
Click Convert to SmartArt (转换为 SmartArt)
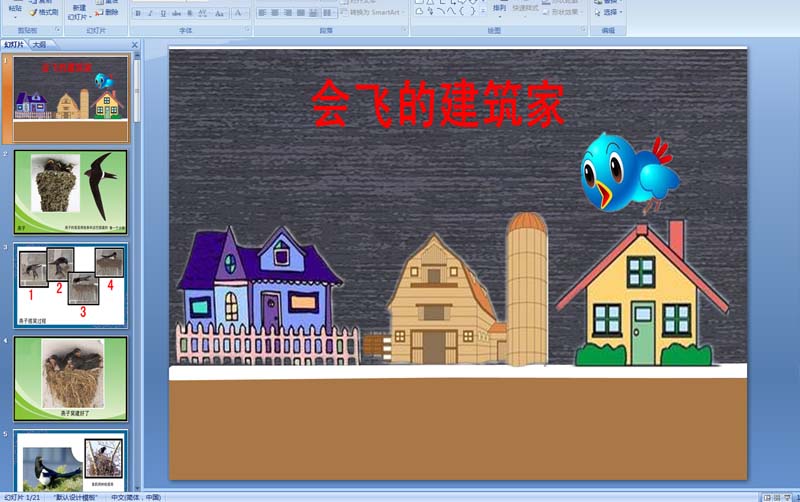(x=372, y=12)
